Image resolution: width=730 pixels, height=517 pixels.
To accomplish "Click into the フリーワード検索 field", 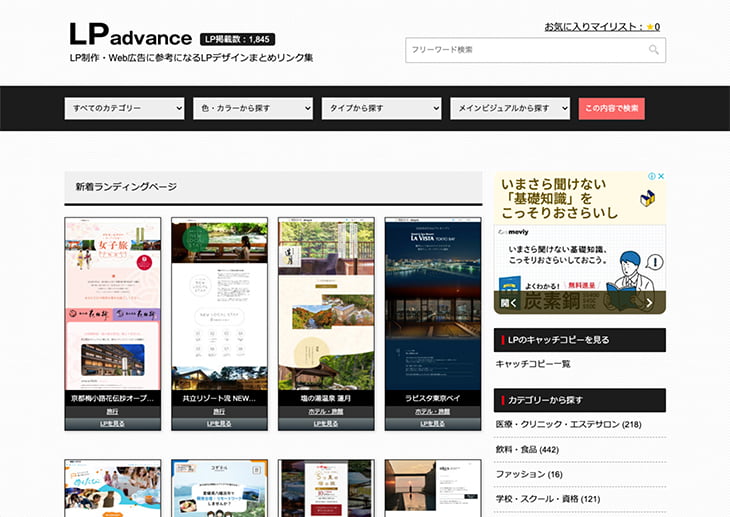I will [x=525, y=50].
